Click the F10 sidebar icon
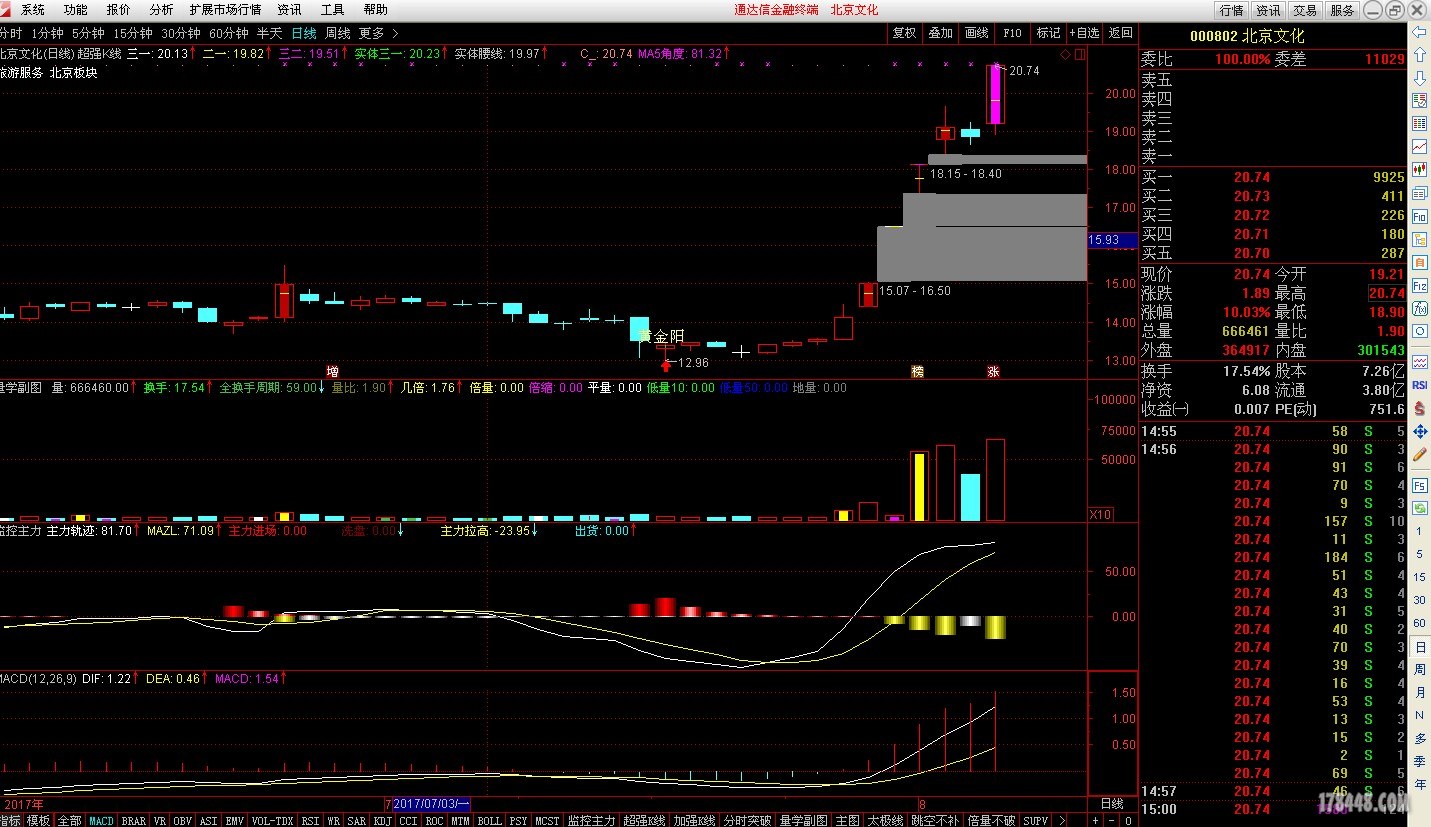The width and height of the screenshot is (1431, 827). (x=1419, y=216)
